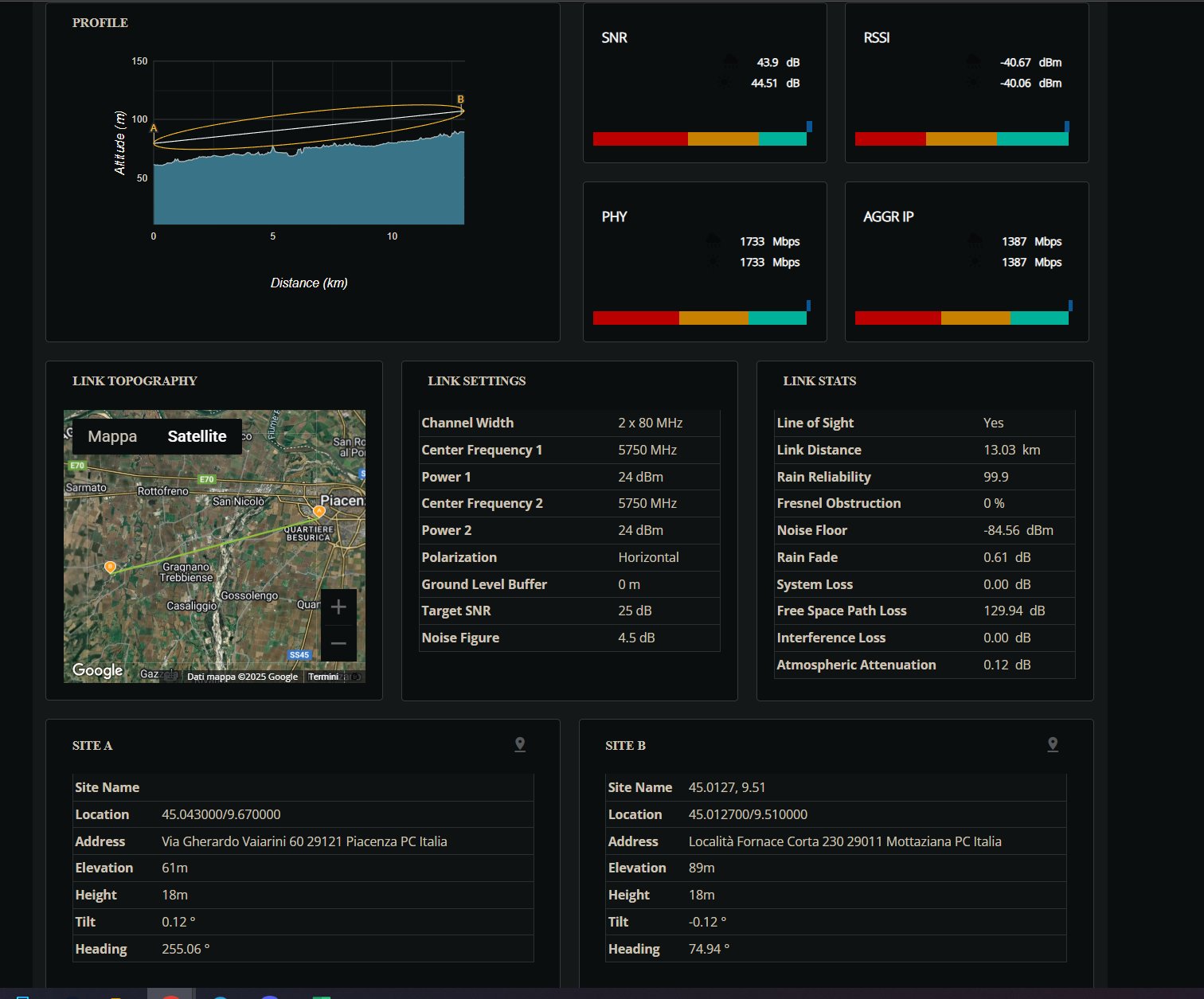Switch map view to Mappa
Screen dimensions: 1204x999
[x=112, y=436]
